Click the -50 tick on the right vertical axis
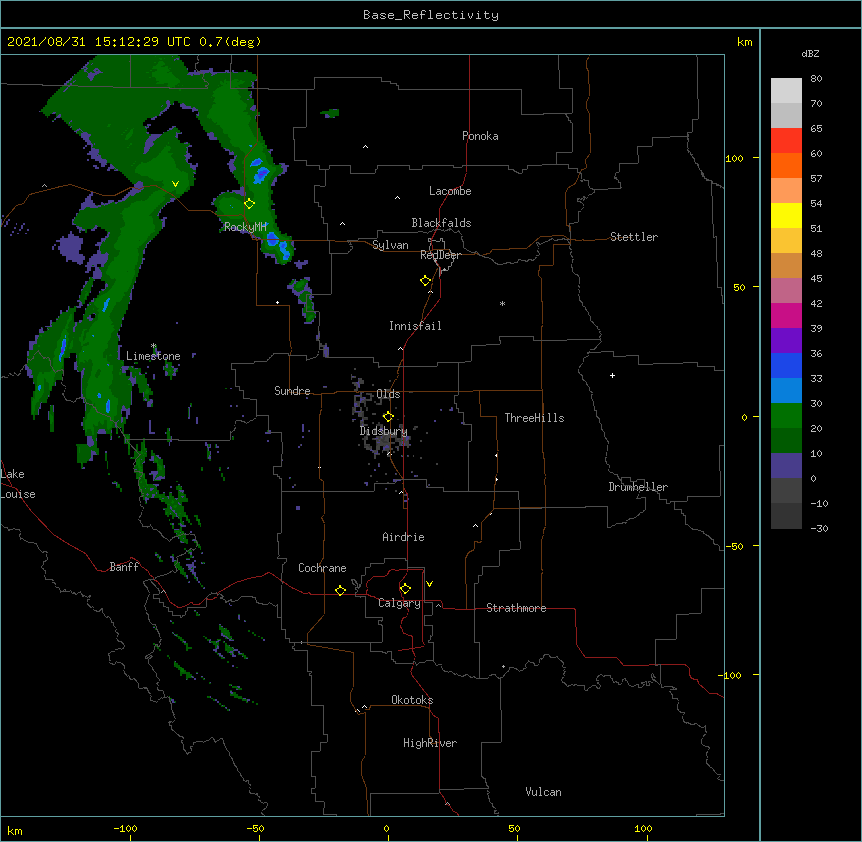The image size is (862, 842). click(734, 546)
